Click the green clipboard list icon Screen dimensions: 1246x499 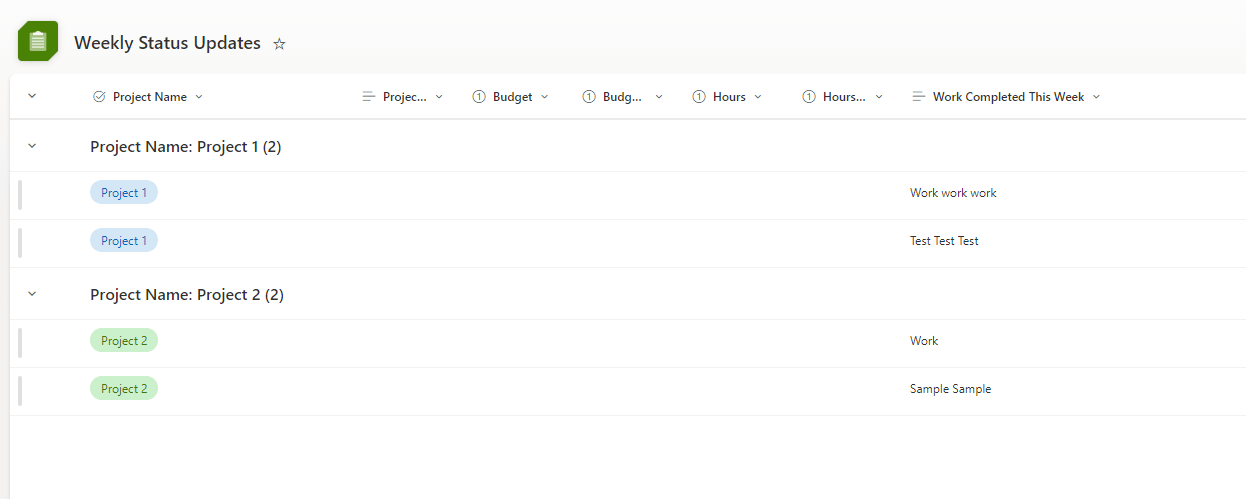(x=38, y=41)
